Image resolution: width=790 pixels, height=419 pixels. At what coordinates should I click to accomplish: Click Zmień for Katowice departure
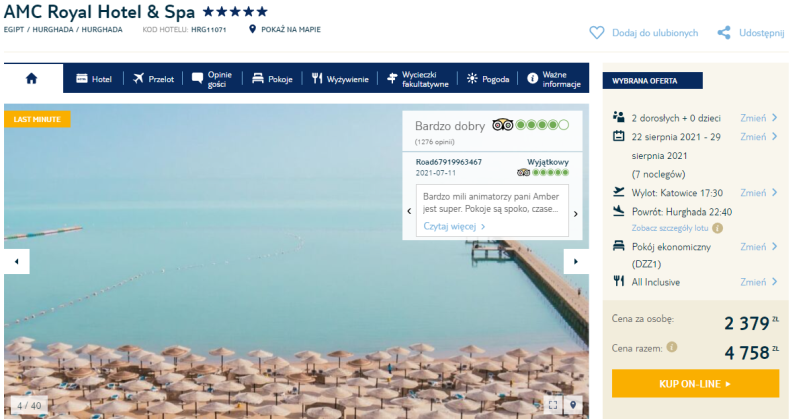[759, 192]
